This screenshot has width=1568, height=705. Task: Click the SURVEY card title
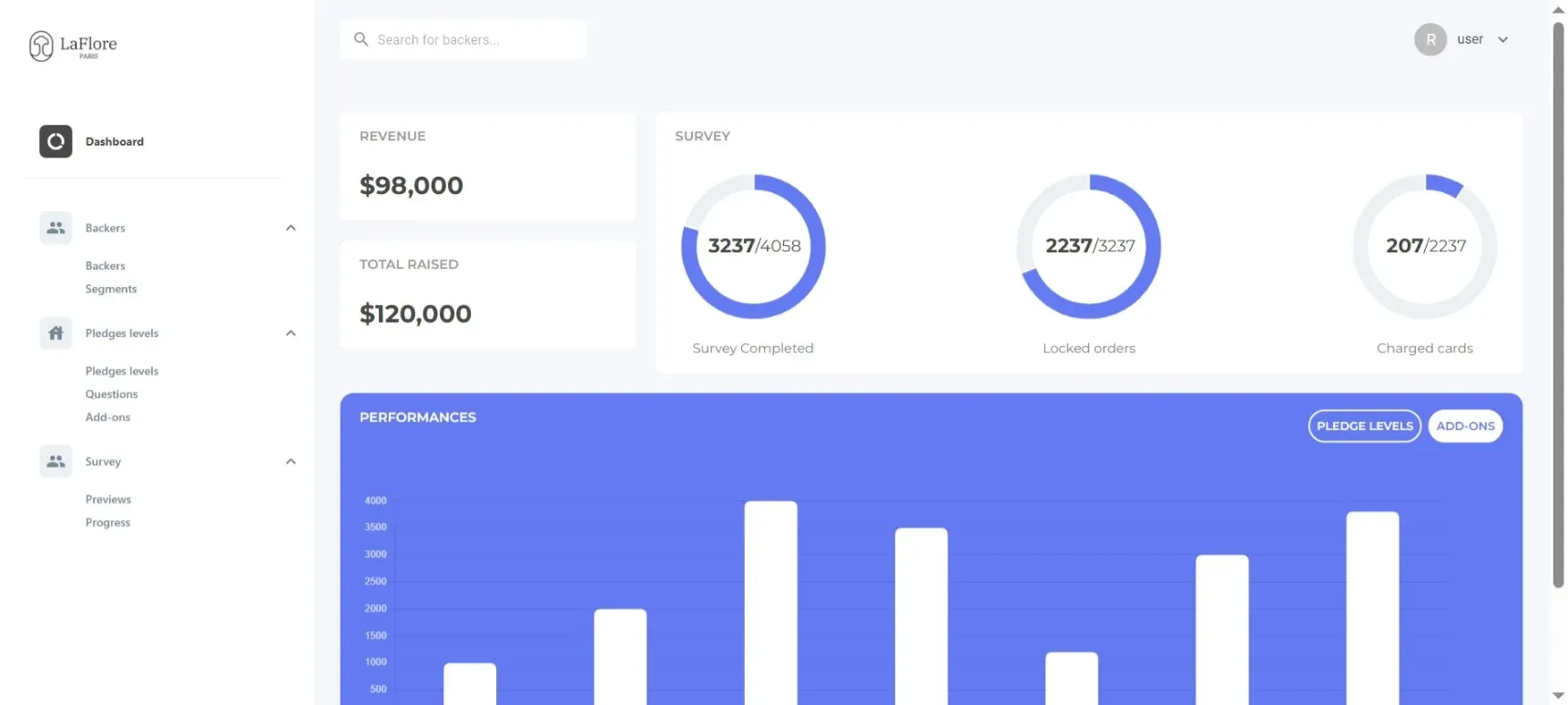tap(702, 136)
